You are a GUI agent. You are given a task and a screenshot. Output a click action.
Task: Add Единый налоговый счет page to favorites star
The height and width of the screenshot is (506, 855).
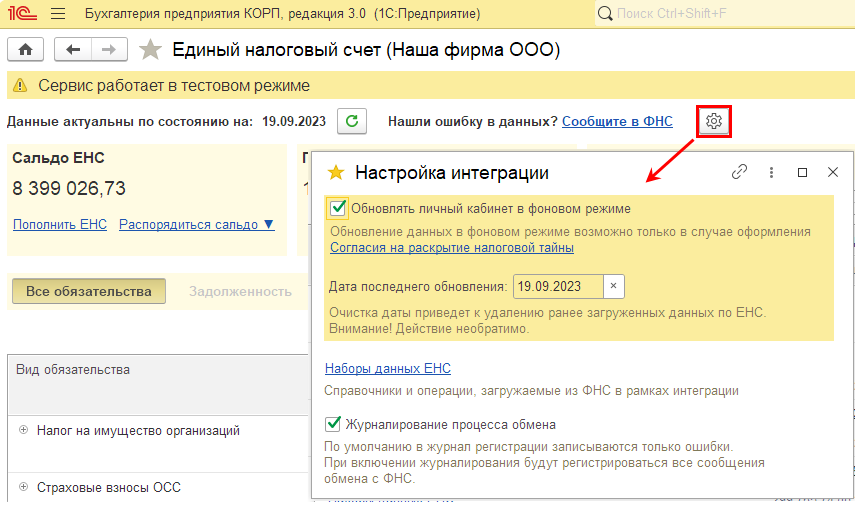click(150, 50)
